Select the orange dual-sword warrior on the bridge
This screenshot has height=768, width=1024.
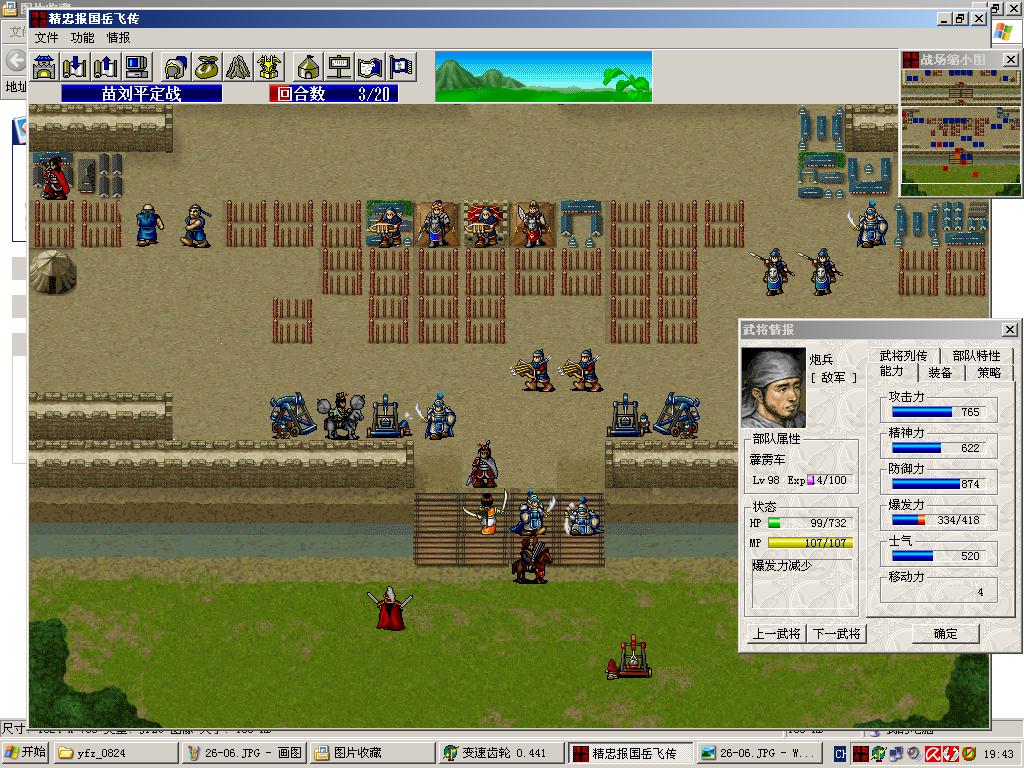(487, 513)
